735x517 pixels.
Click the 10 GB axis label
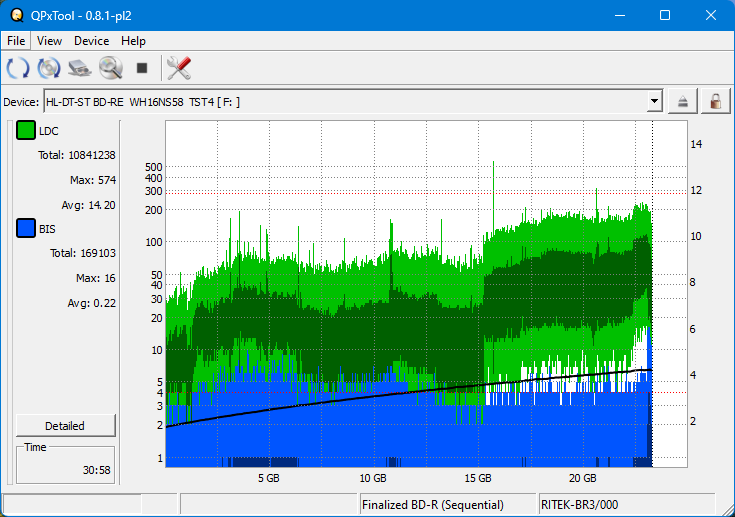[373, 478]
